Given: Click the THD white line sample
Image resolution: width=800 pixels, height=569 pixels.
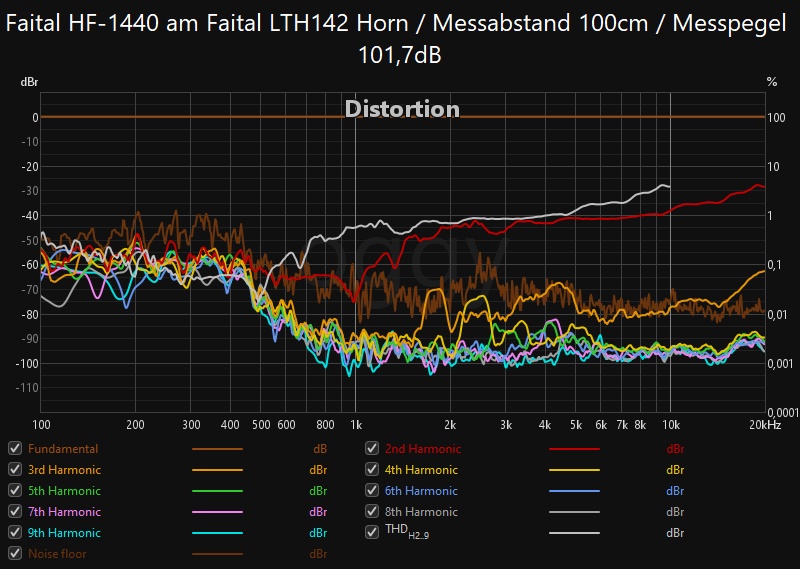Looking at the screenshot, I should pos(574,533).
